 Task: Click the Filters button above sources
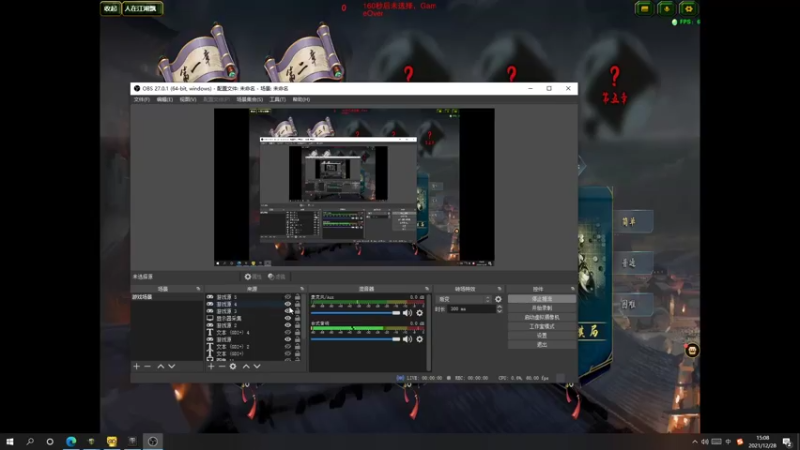(x=277, y=277)
